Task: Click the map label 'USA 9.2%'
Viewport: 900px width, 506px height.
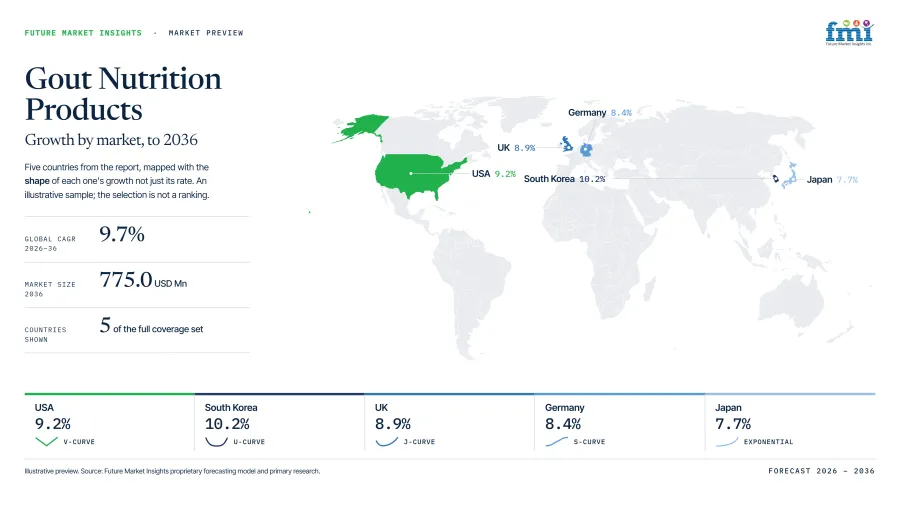Action: (x=494, y=173)
